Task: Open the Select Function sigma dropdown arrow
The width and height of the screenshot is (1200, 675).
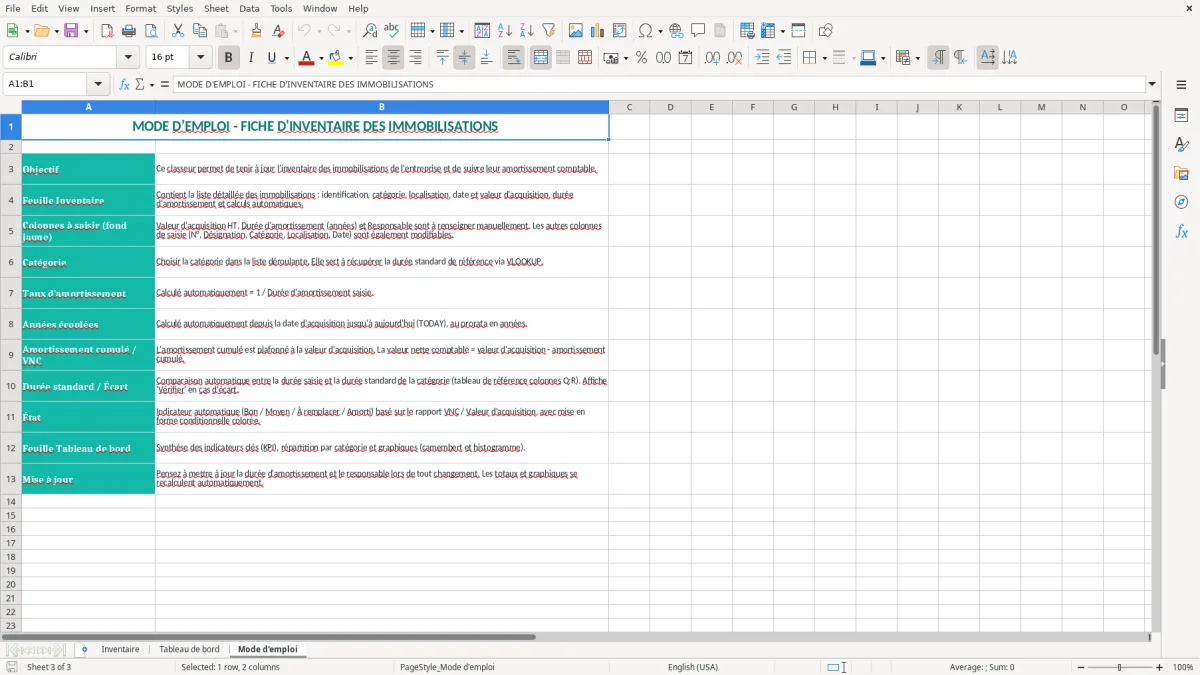Action: coord(152,85)
